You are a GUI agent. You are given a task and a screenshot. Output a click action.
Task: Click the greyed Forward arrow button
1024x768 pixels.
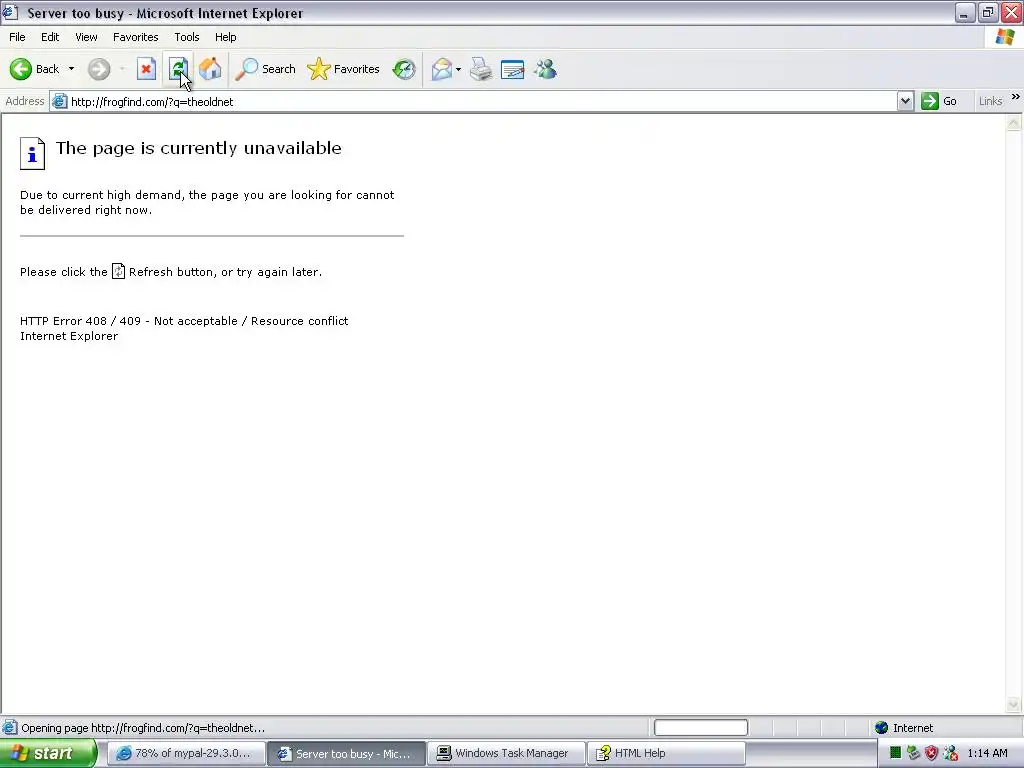[99, 69]
